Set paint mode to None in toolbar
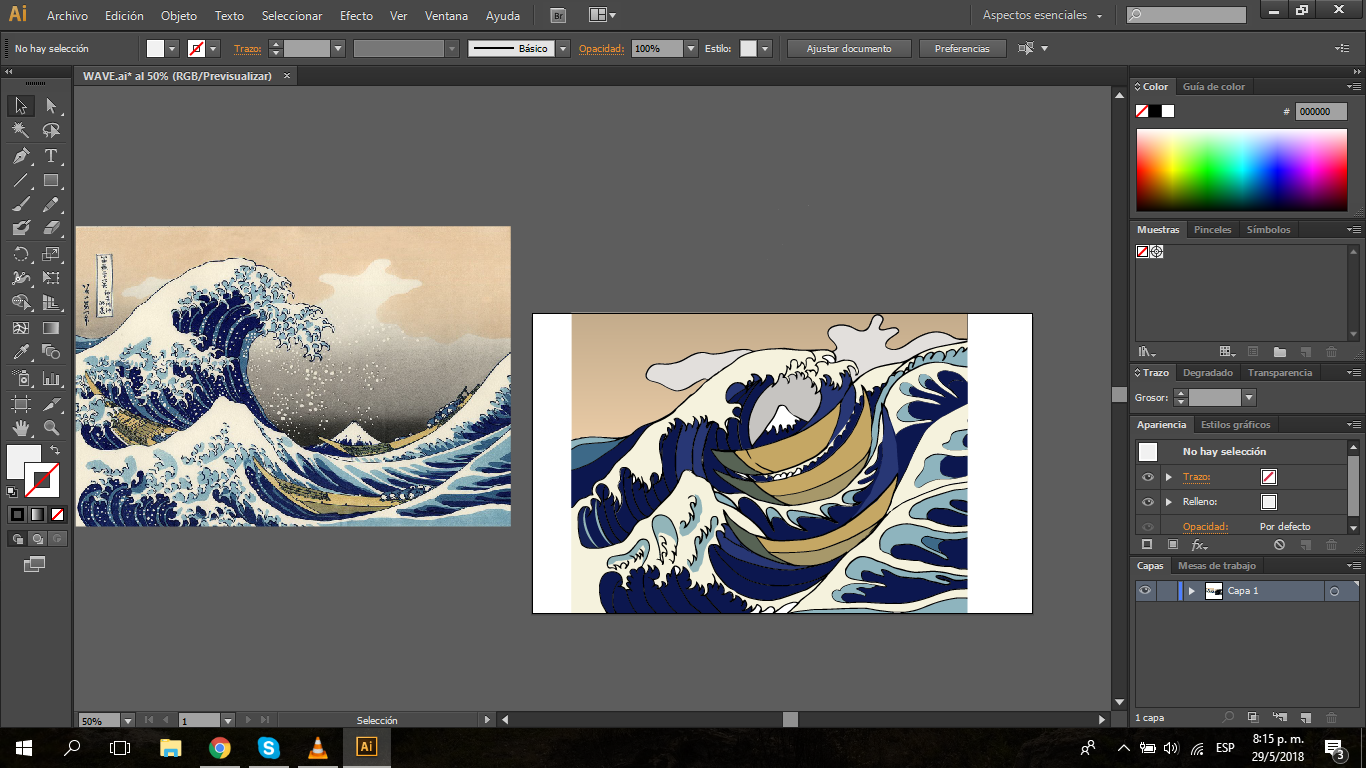The width and height of the screenshot is (1366, 768). pos(57,514)
